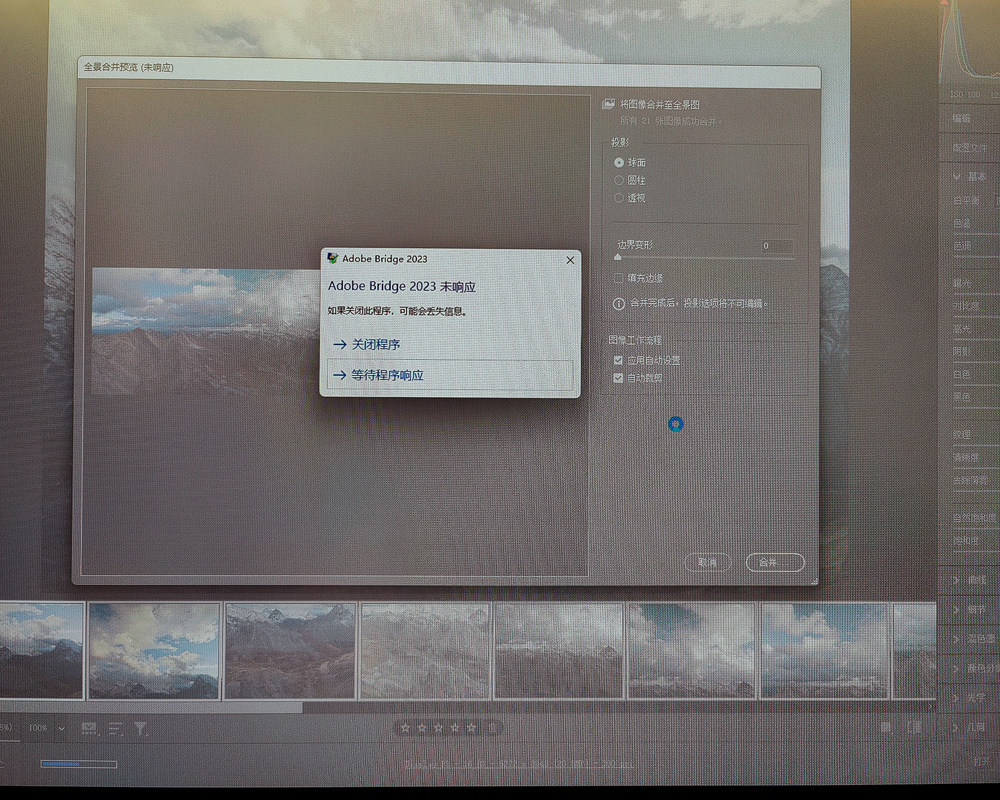Close the Adobe Bridge 2023 not-responding dialog
The image size is (1000, 800).
click(570, 260)
